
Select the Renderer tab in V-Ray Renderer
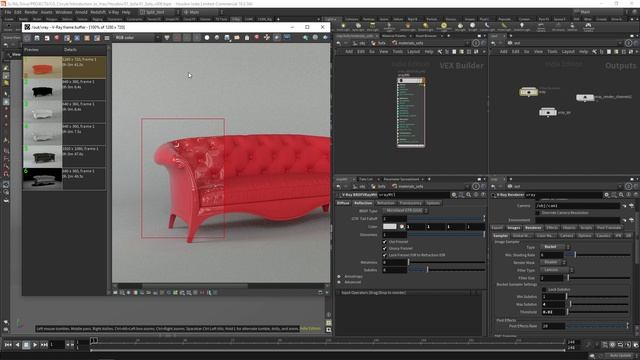[x=533, y=228]
